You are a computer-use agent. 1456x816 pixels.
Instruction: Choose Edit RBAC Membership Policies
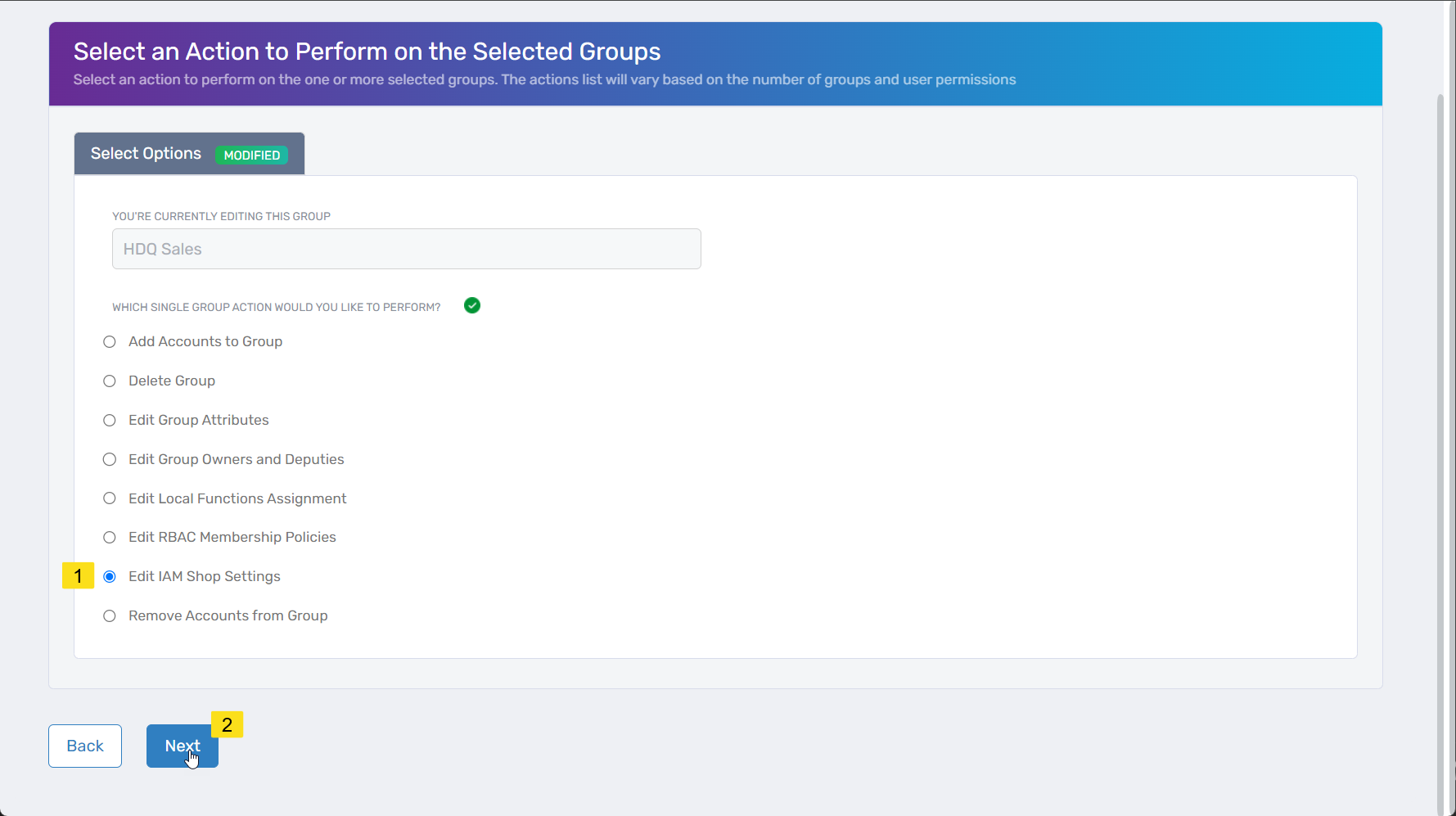110,538
